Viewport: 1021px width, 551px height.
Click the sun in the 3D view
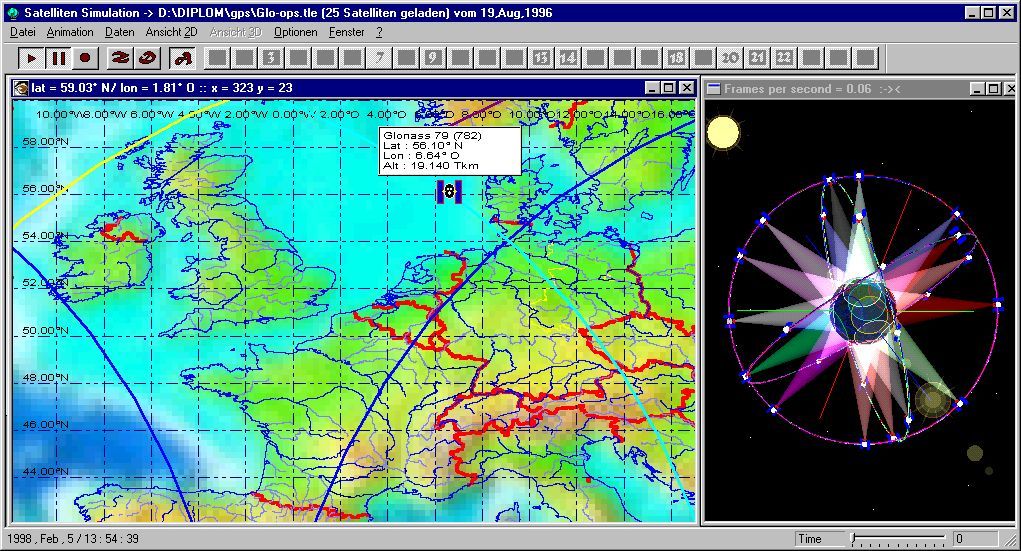coord(722,133)
